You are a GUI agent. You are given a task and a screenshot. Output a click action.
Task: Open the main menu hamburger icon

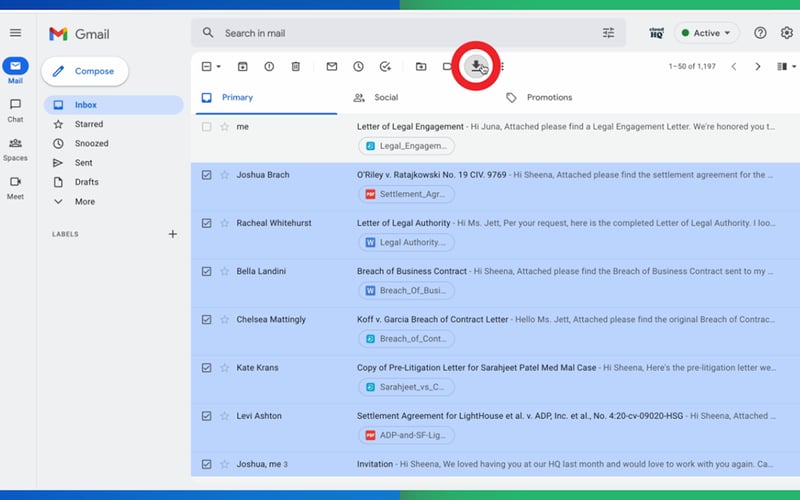(x=15, y=33)
